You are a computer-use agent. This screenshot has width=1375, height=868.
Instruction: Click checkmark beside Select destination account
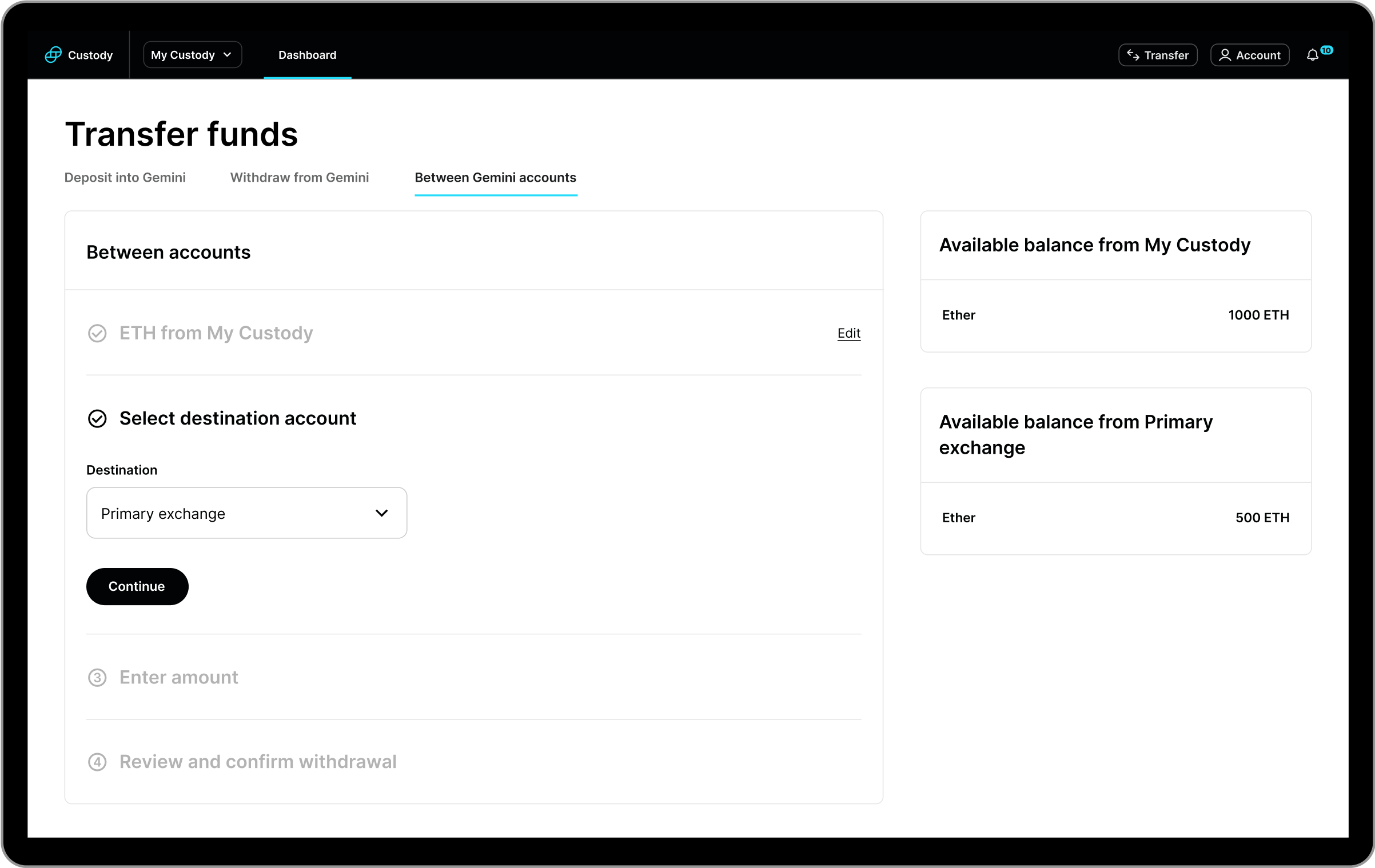[97, 419]
